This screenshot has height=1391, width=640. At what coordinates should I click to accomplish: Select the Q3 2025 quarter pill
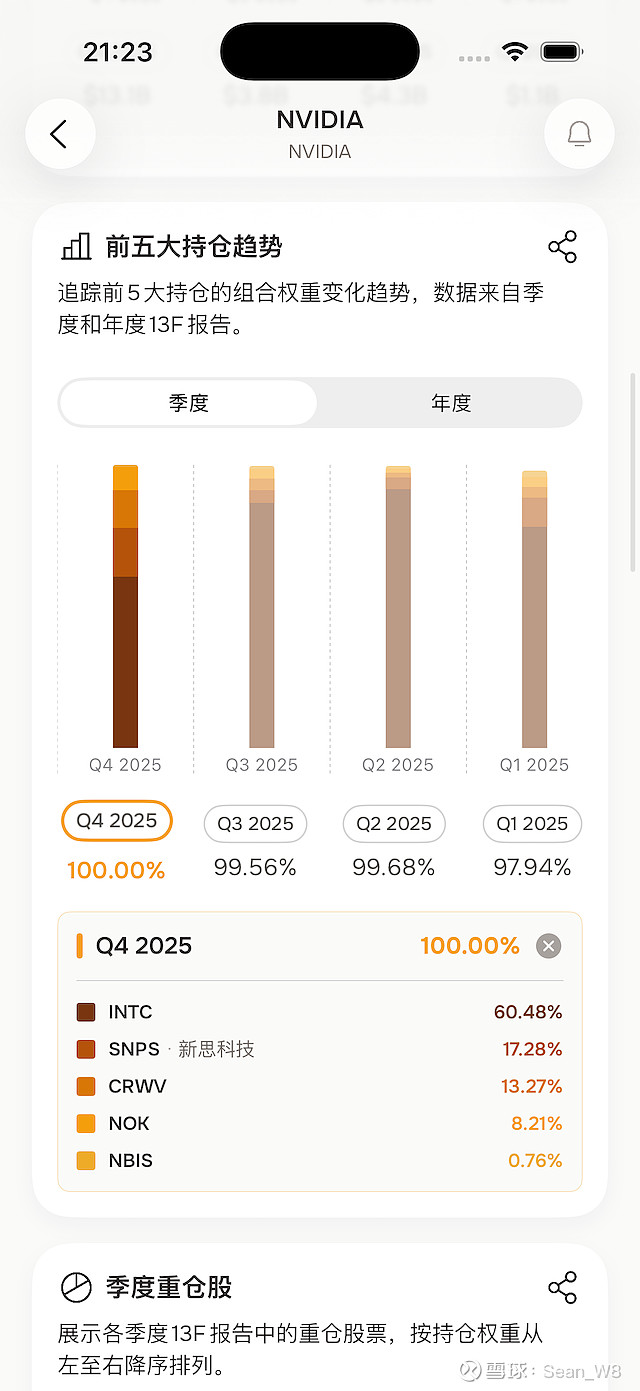pos(255,823)
